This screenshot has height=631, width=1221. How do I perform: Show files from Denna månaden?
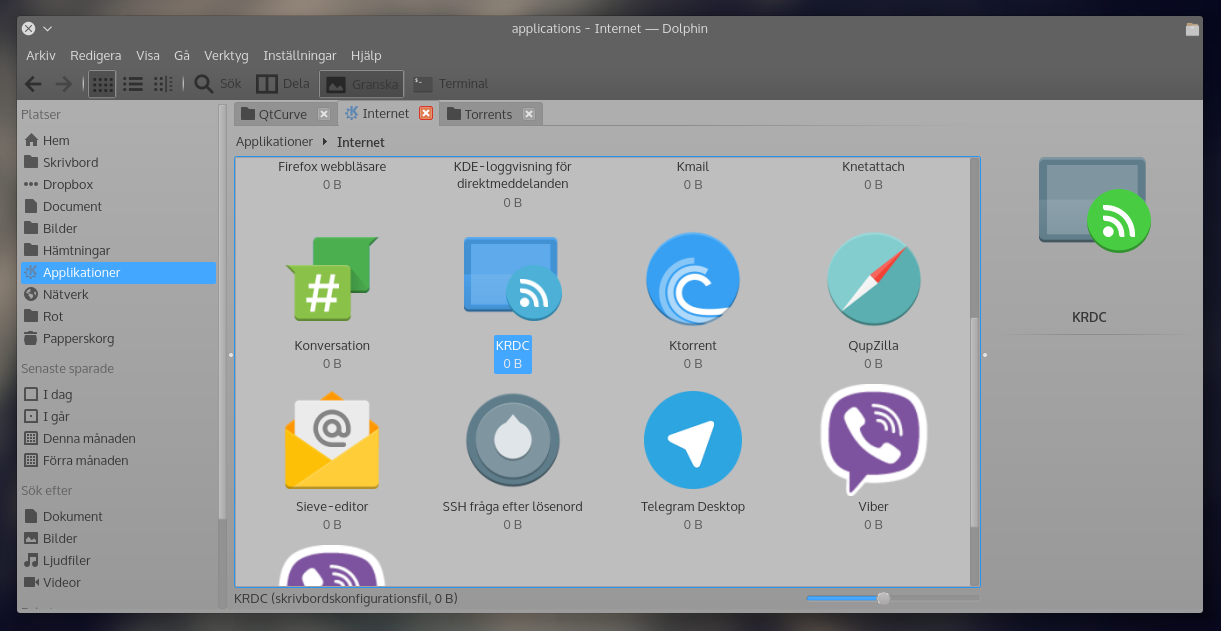click(118, 439)
